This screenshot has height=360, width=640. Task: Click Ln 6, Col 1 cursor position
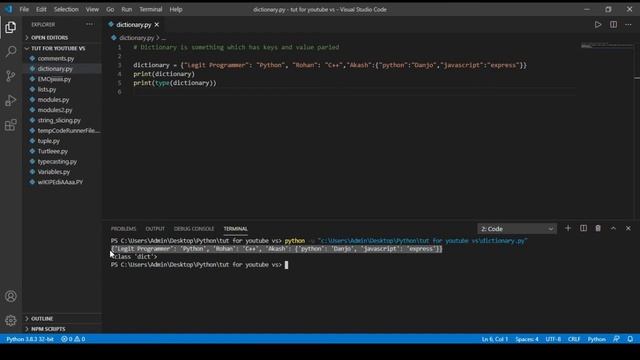click(495, 339)
